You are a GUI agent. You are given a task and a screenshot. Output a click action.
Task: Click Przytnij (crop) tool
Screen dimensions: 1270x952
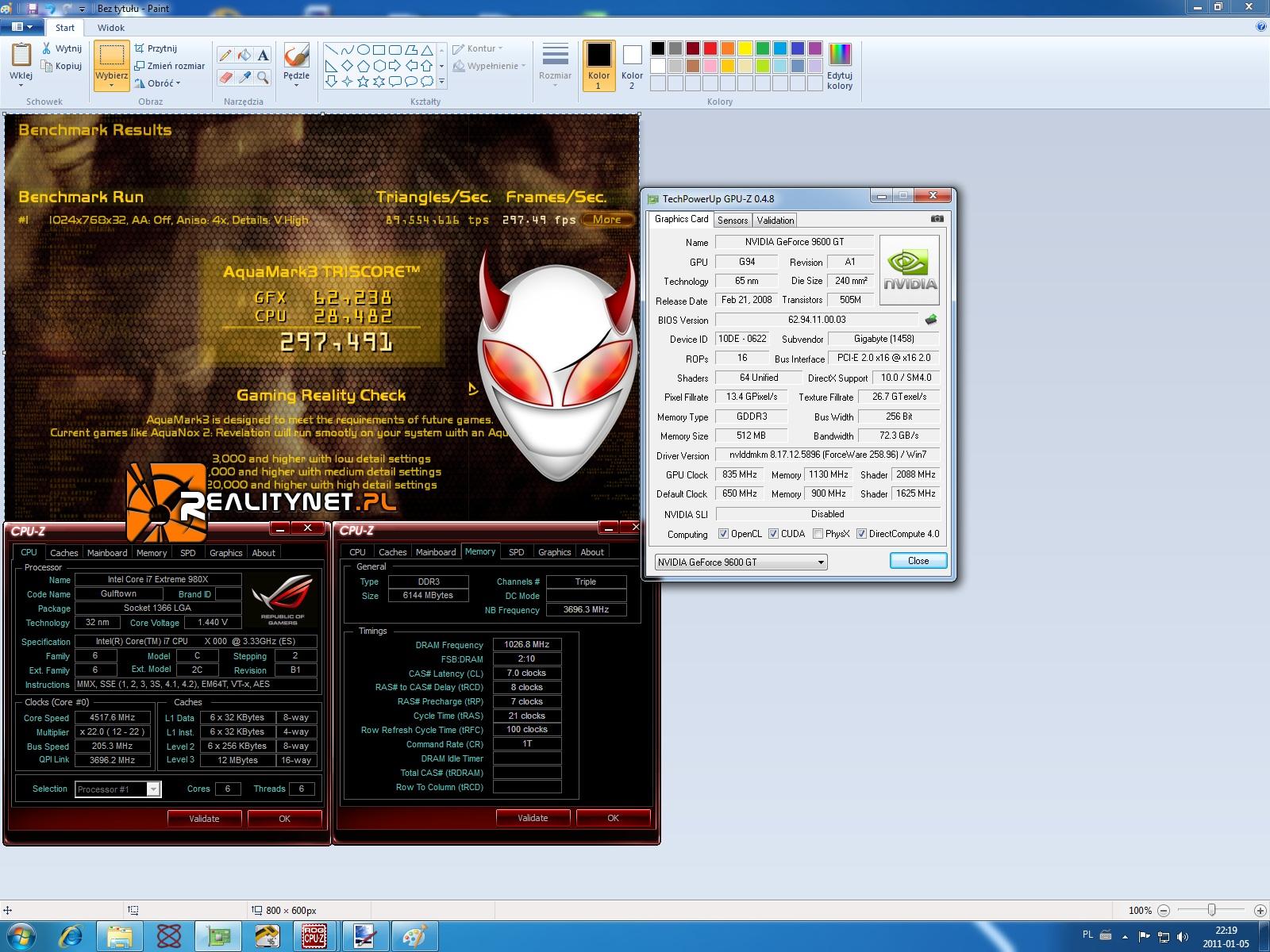click(156, 48)
